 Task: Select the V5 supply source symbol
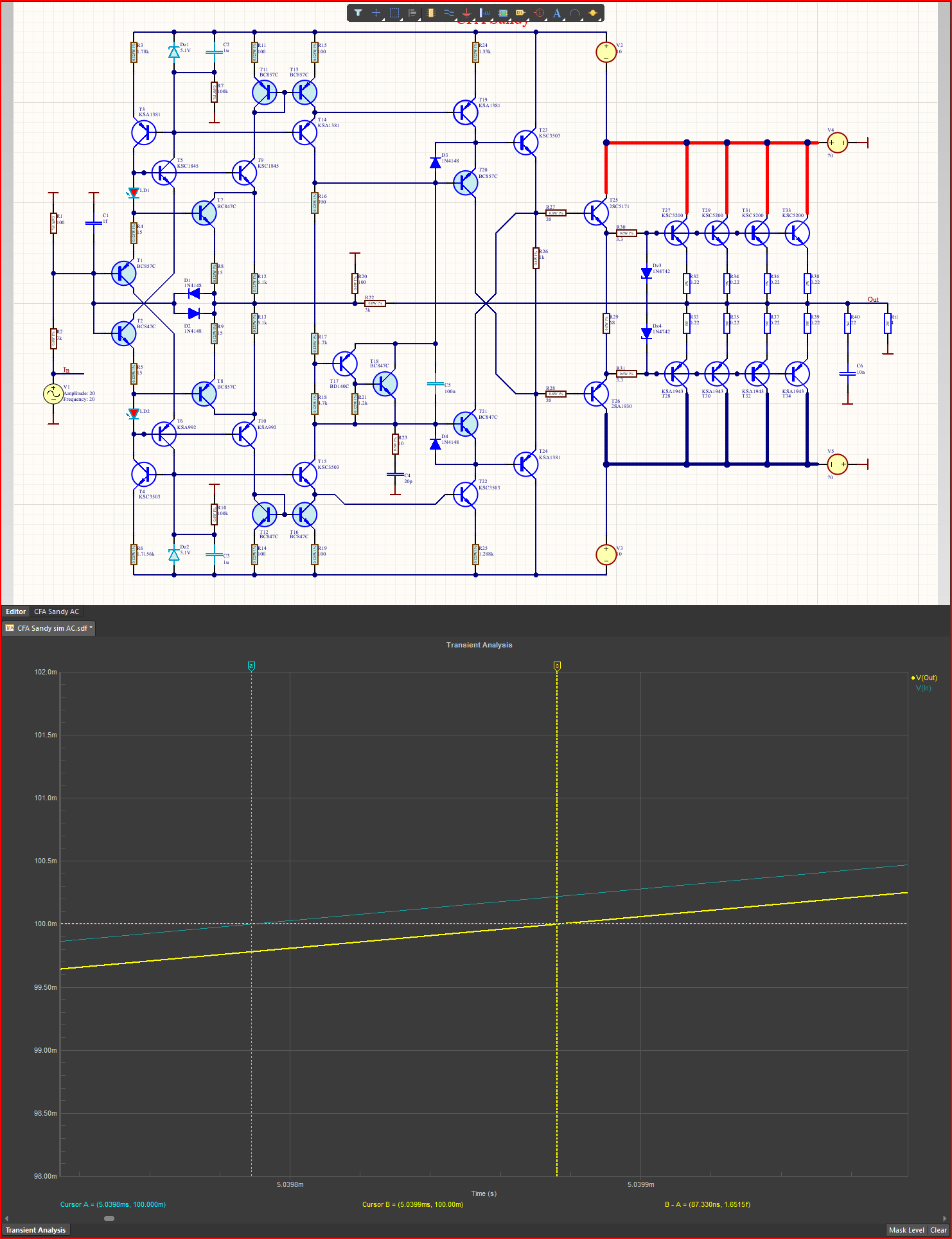click(837, 464)
